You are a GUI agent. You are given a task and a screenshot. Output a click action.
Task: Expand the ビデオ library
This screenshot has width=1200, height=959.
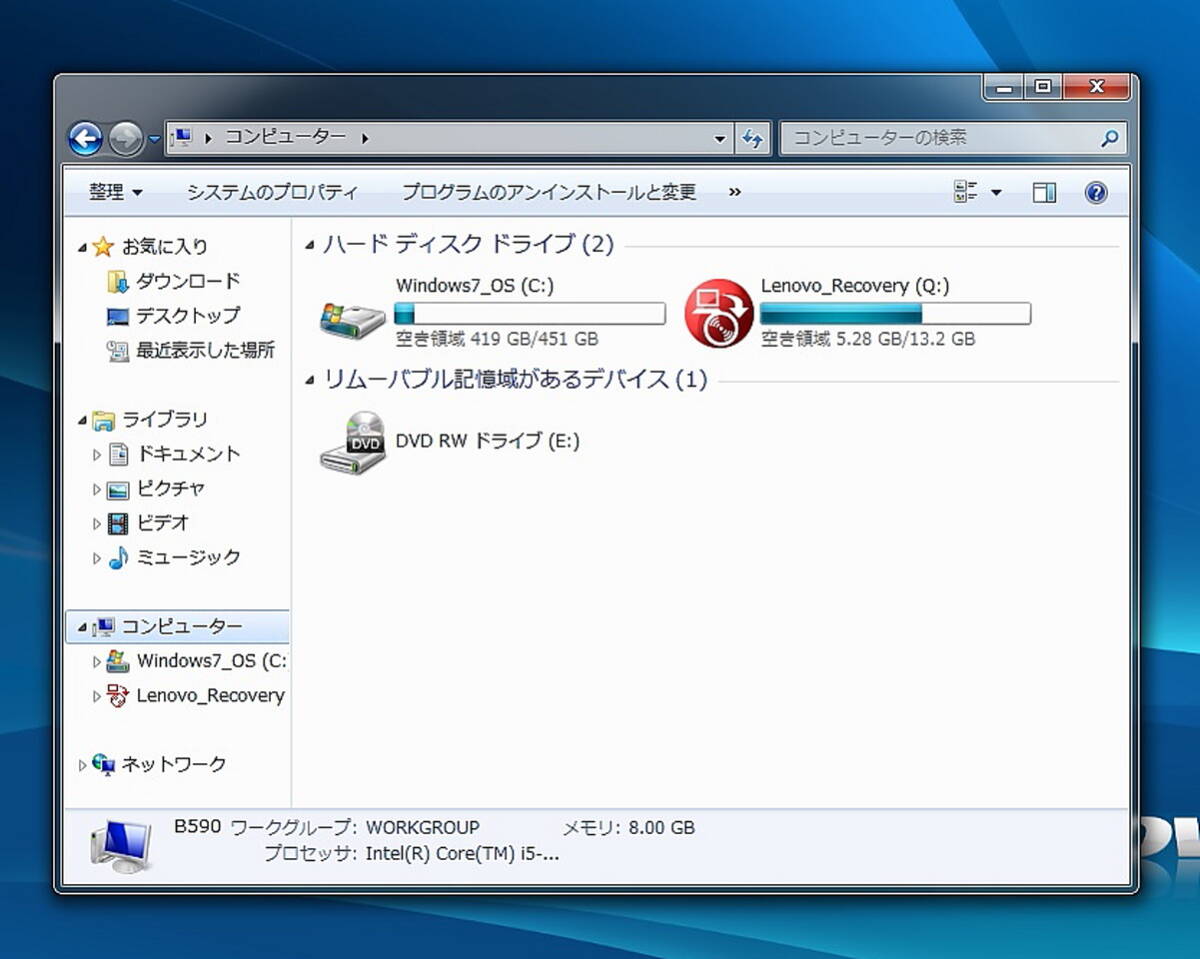pos(97,524)
